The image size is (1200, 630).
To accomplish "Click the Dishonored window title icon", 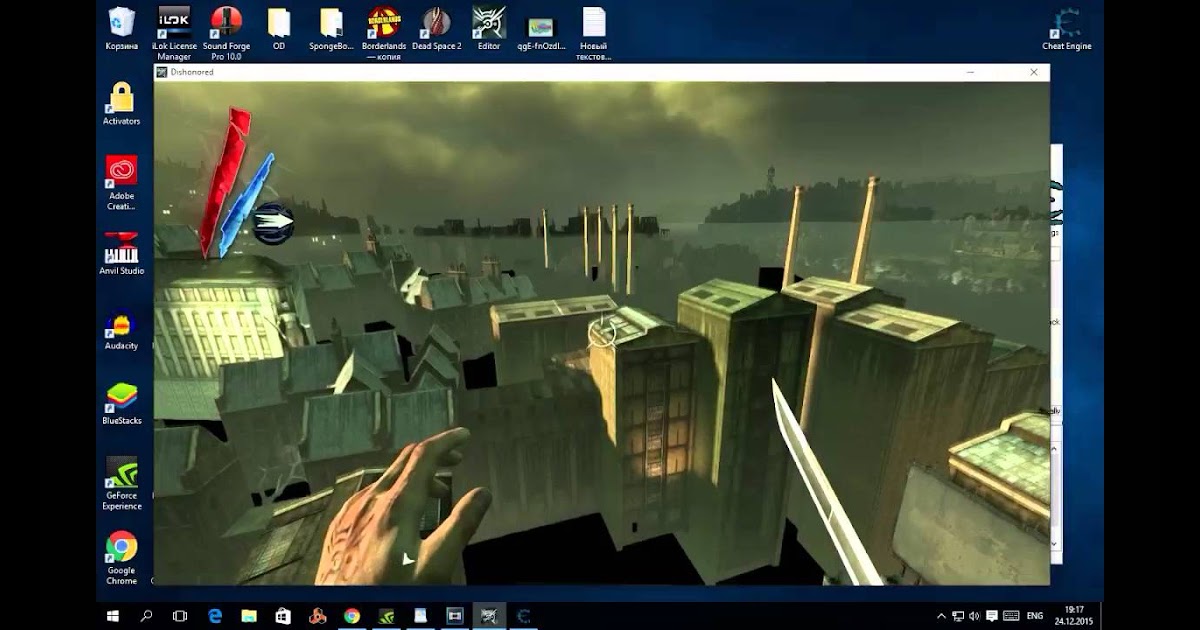I will pos(162,72).
